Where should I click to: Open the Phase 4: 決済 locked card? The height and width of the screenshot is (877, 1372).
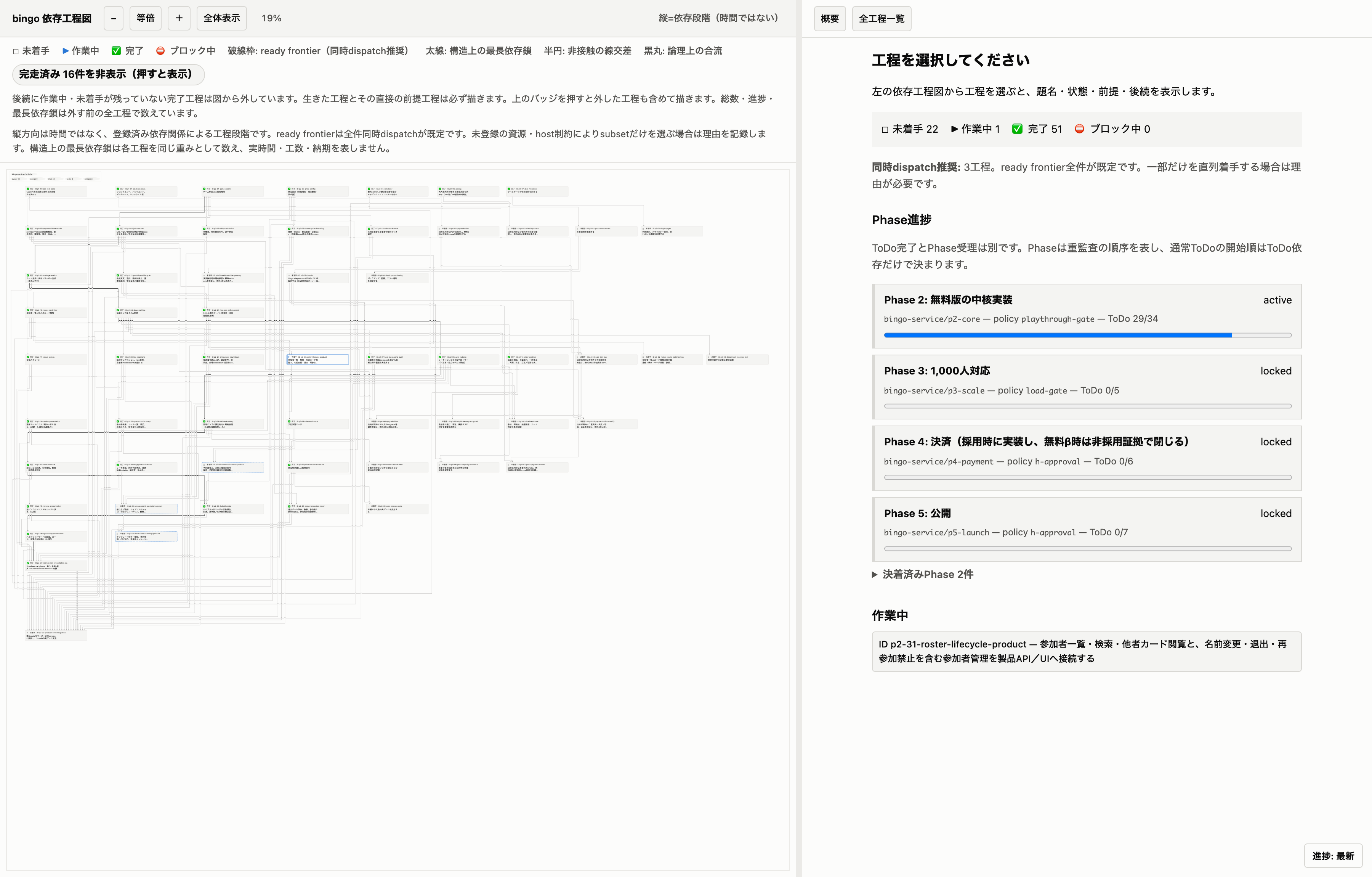click(1087, 458)
